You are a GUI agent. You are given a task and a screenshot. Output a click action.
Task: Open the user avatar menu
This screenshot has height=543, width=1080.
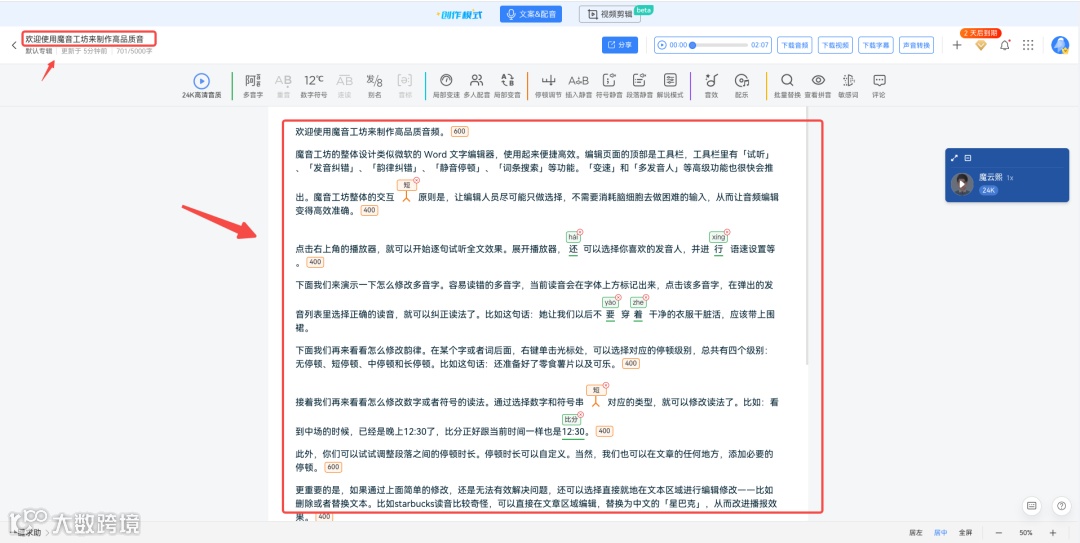coord(1060,45)
